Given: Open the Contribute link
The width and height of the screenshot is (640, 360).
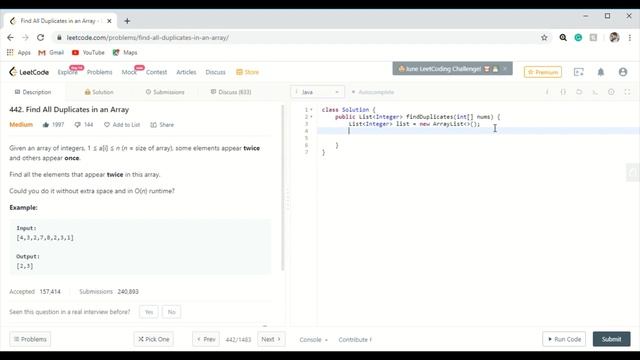Looking at the screenshot, I should 355,340.
